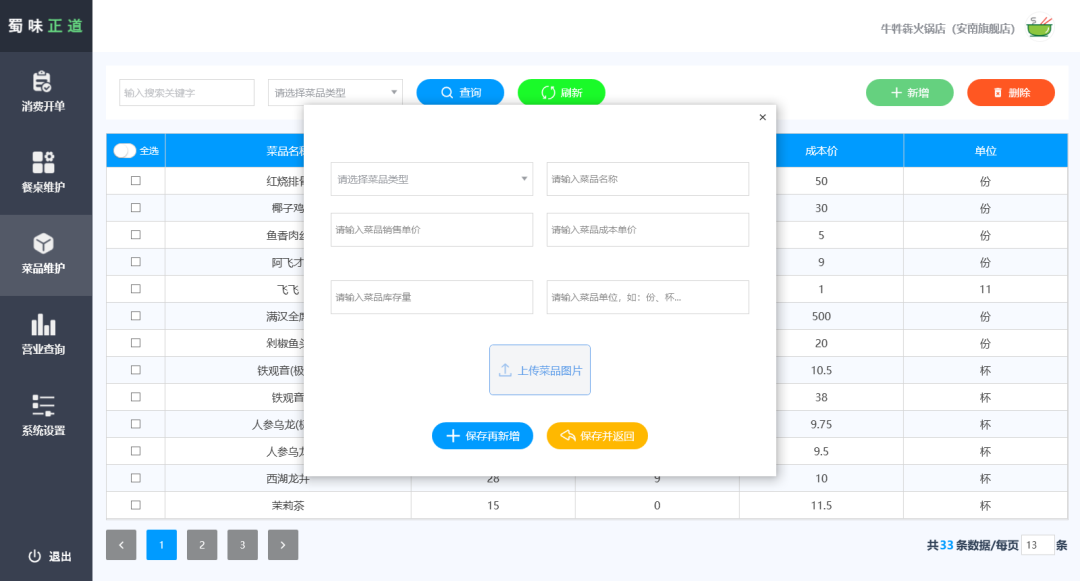
Task: Open the 请选择菜品类型 dropdown in search bar
Action: pyautogui.click(x=334, y=92)
